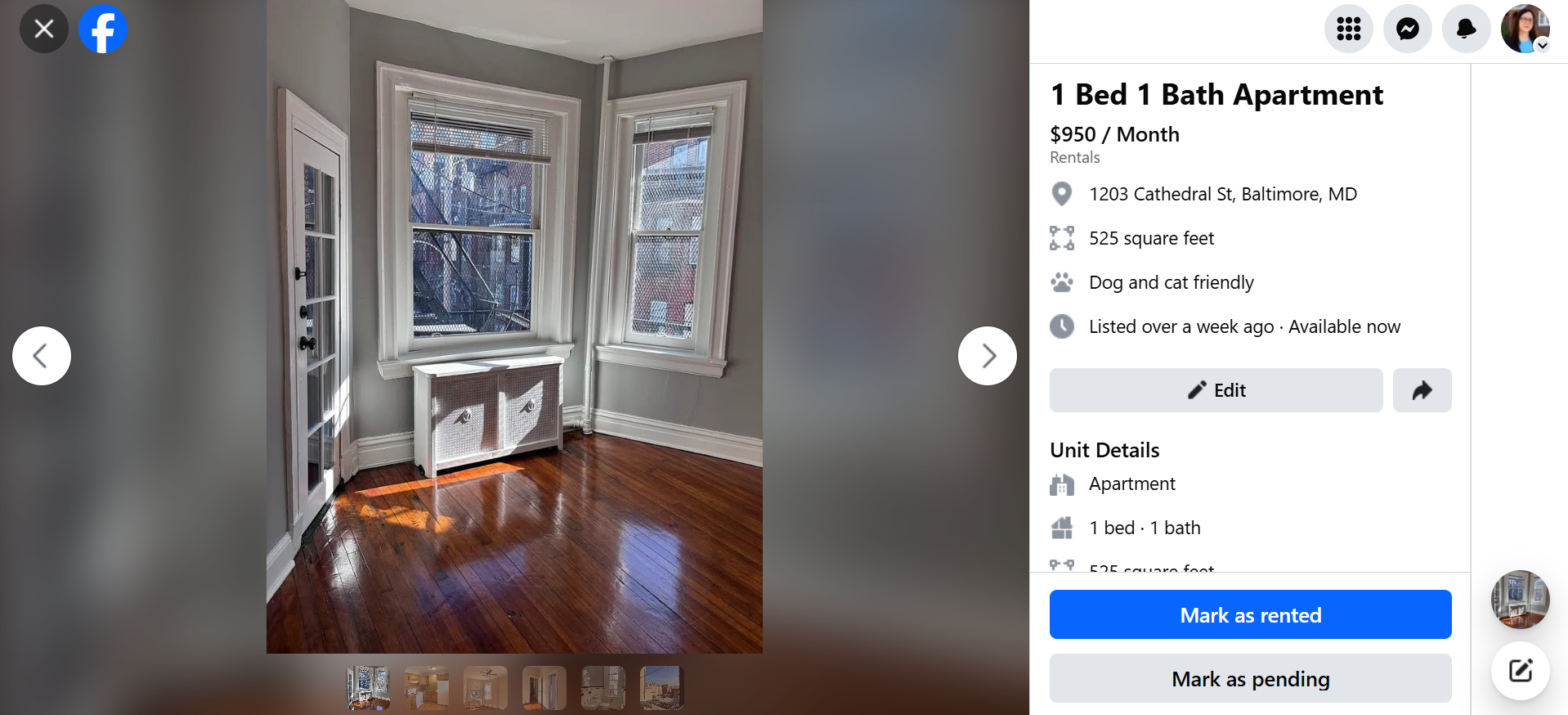Edit the apartment listing
The image size is (1568, 715).
[x=1216, y=390]
